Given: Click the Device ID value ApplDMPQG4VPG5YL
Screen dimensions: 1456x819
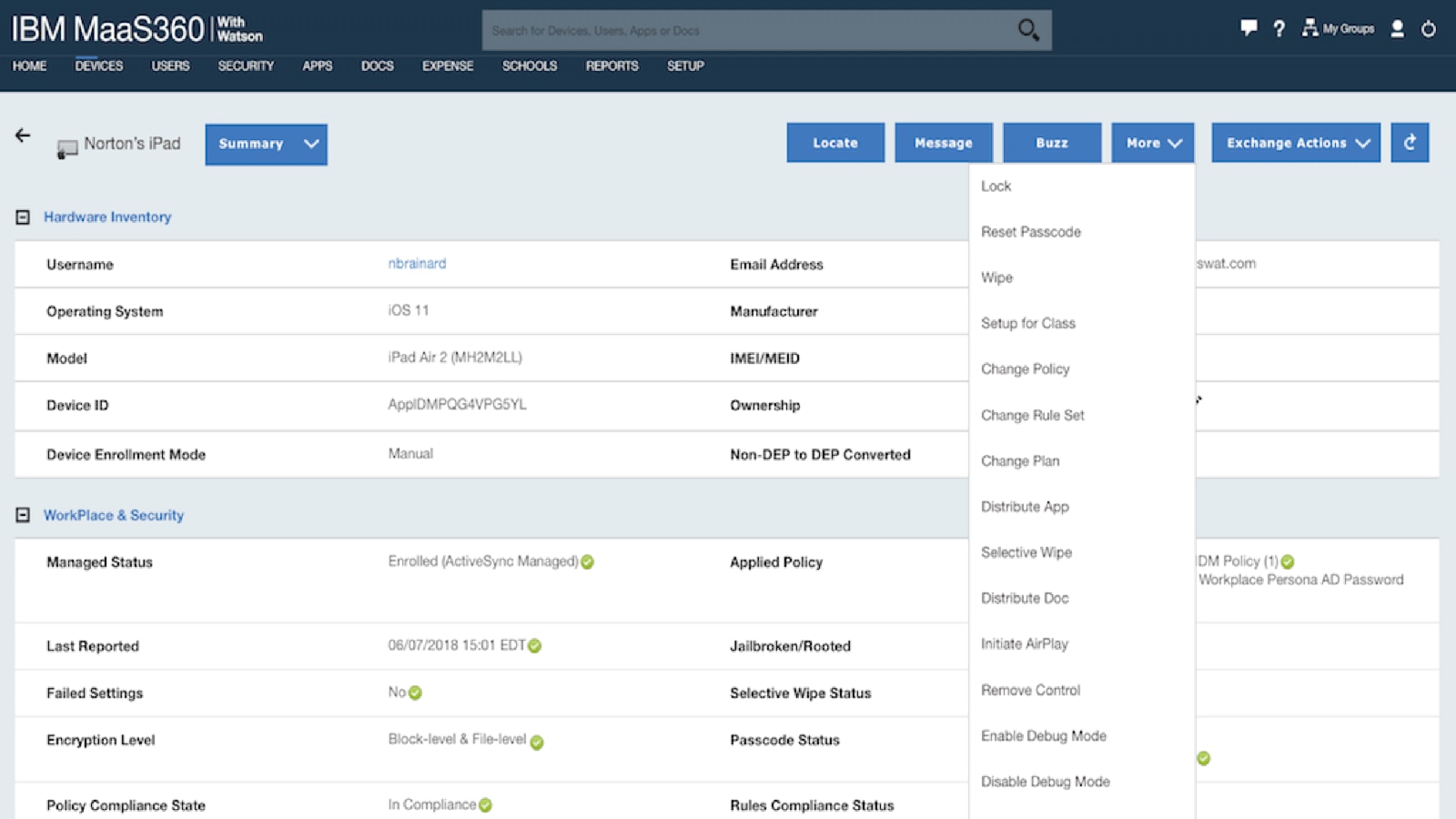Looking at the screenshot, I should [457, 404].
